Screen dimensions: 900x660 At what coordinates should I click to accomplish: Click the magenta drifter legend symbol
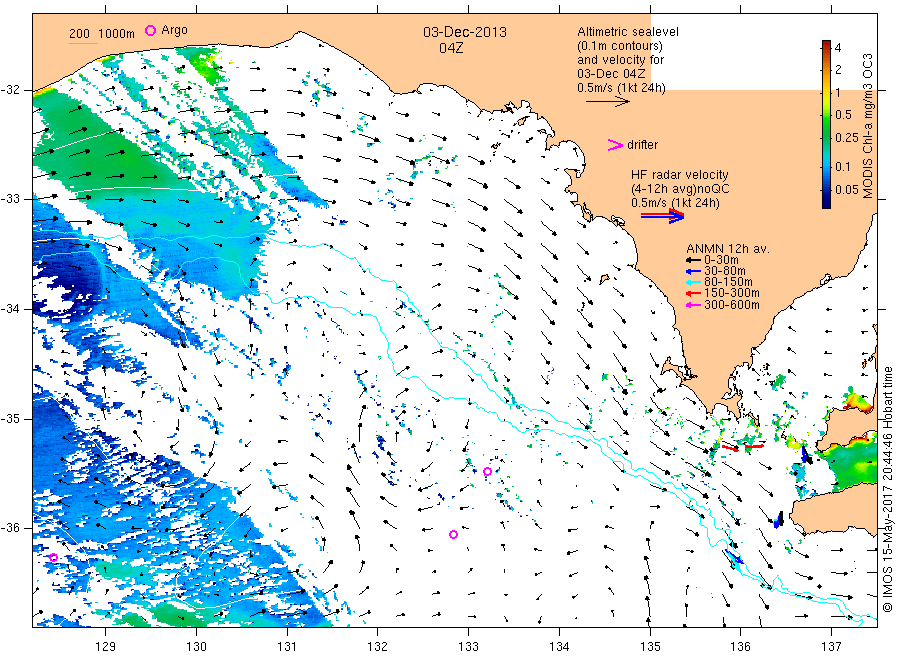tap(615, 145)
